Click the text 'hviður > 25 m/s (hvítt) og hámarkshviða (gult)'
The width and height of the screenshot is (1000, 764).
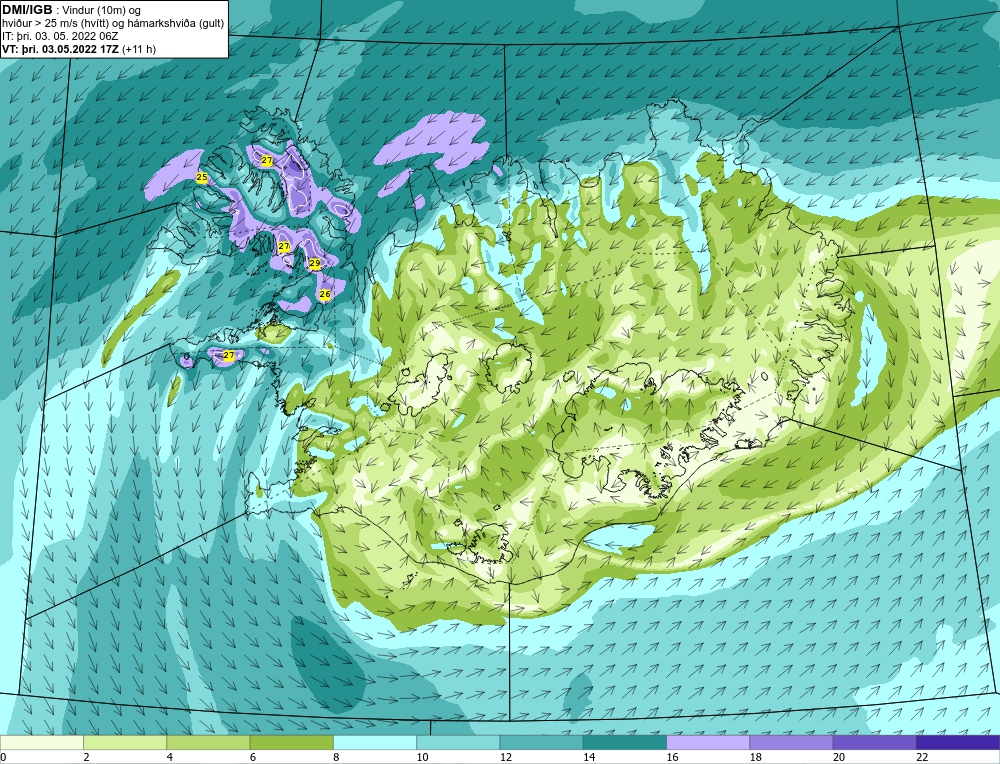tap(113, 23)
